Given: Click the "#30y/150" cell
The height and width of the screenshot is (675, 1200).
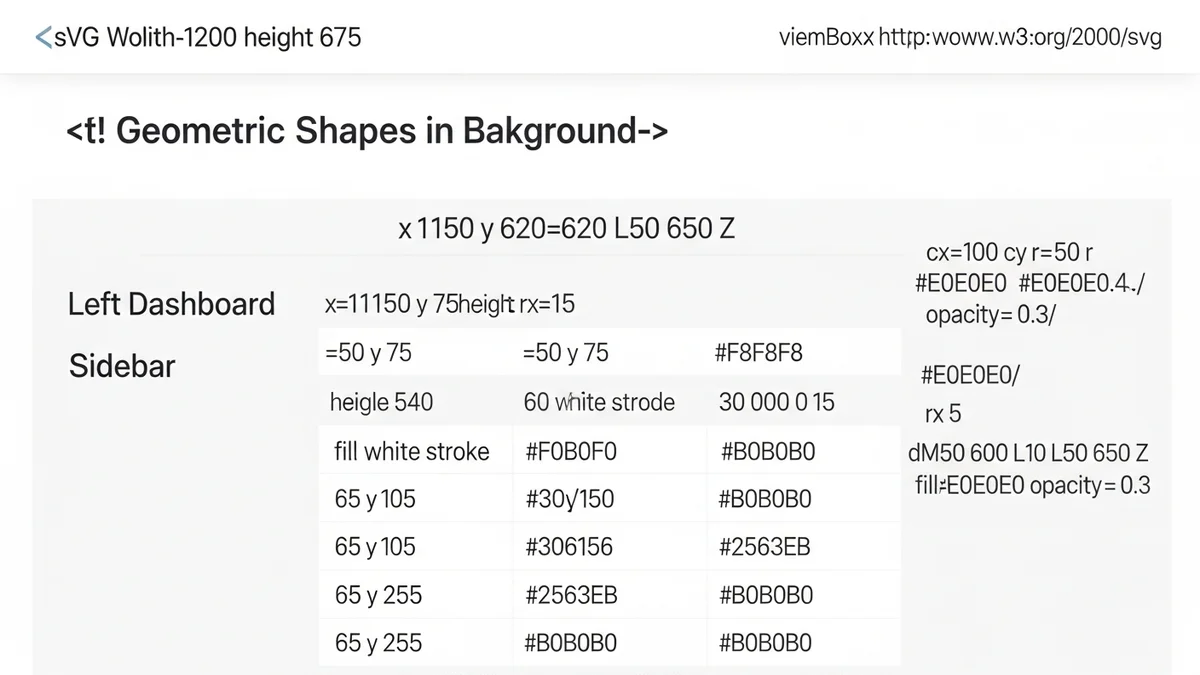Looking at the screenshot, I should tap(569, 499).
